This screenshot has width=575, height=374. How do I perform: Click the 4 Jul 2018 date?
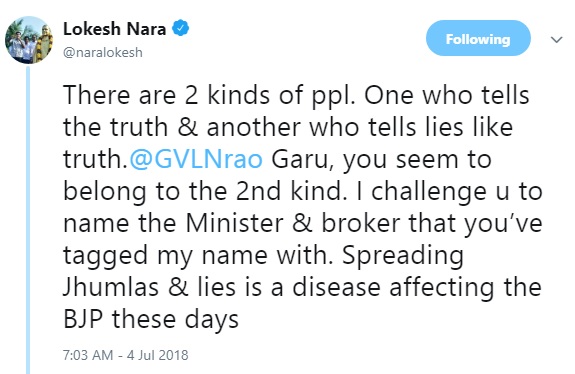158,355
